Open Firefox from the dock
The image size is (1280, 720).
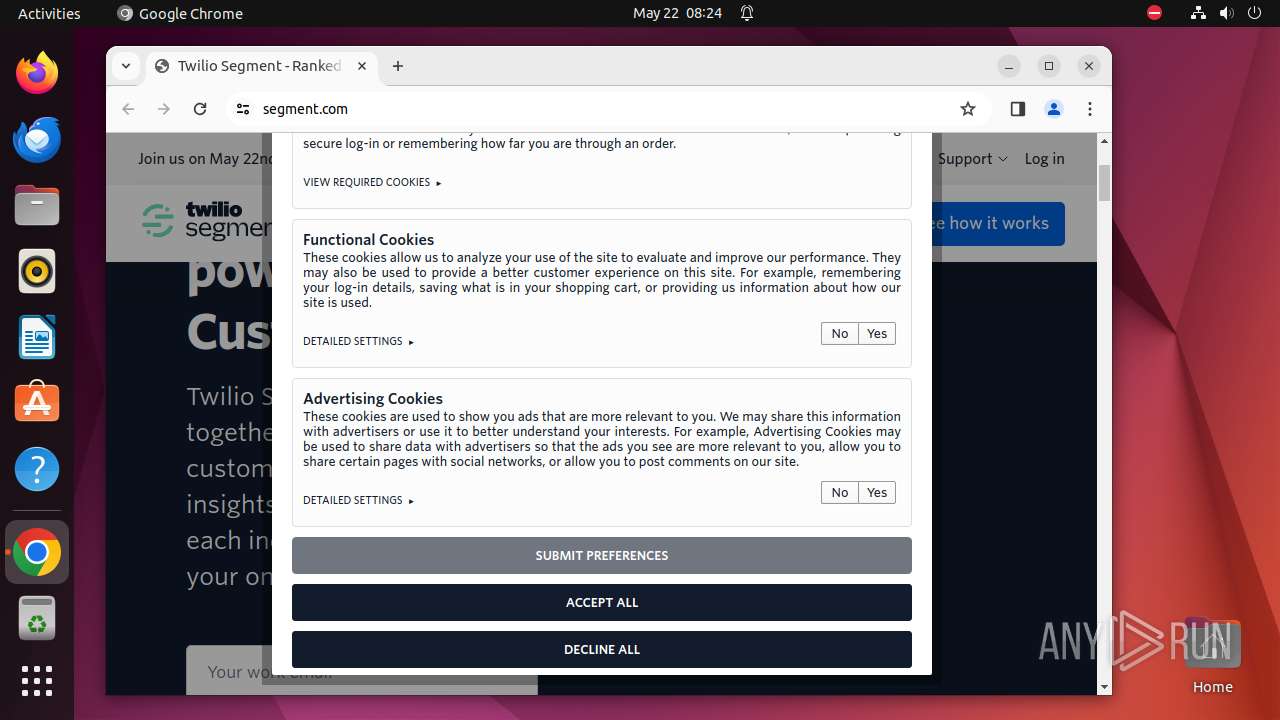(37, 73)
